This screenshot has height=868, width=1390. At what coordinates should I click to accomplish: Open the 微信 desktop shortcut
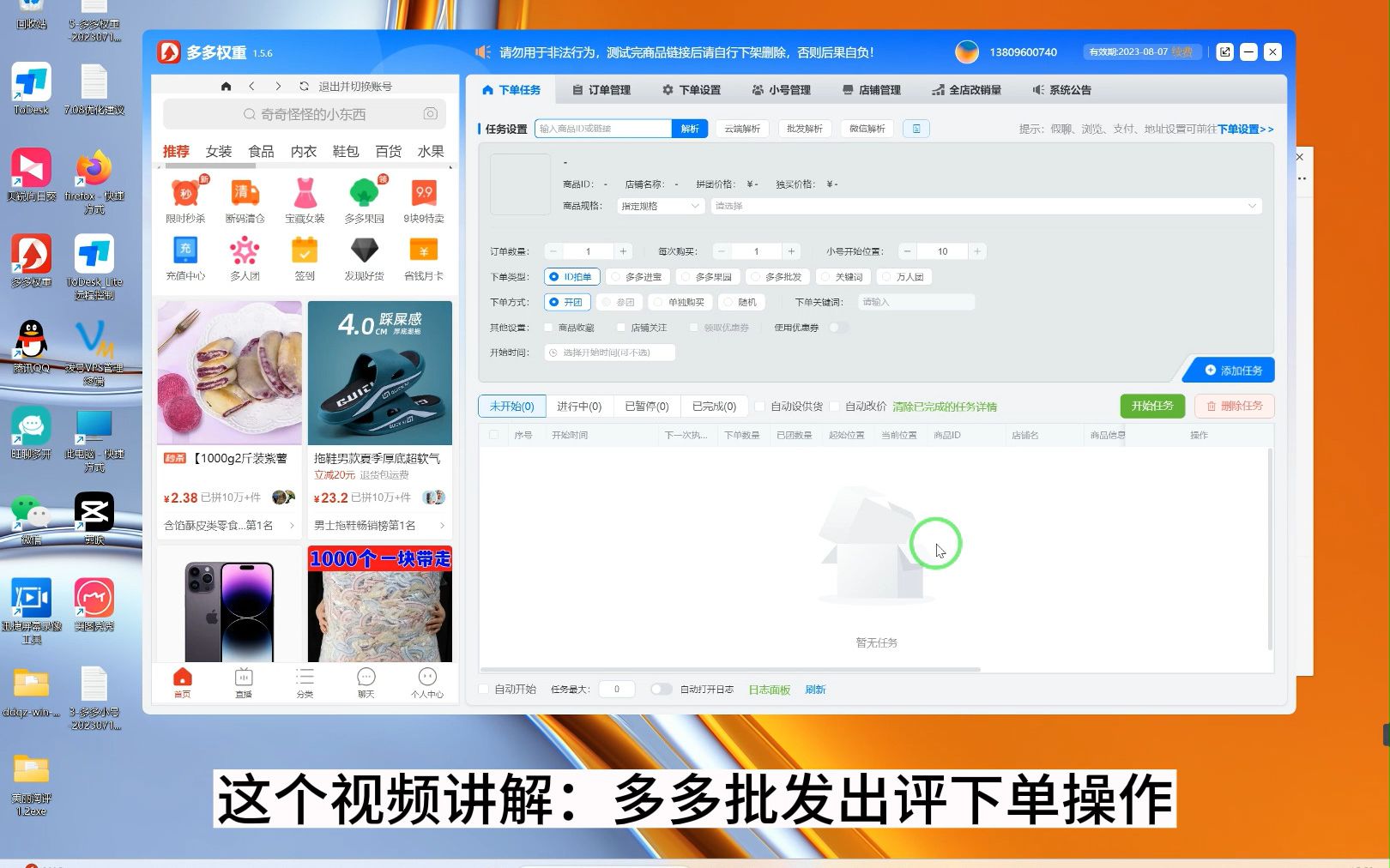pos(32,518)
